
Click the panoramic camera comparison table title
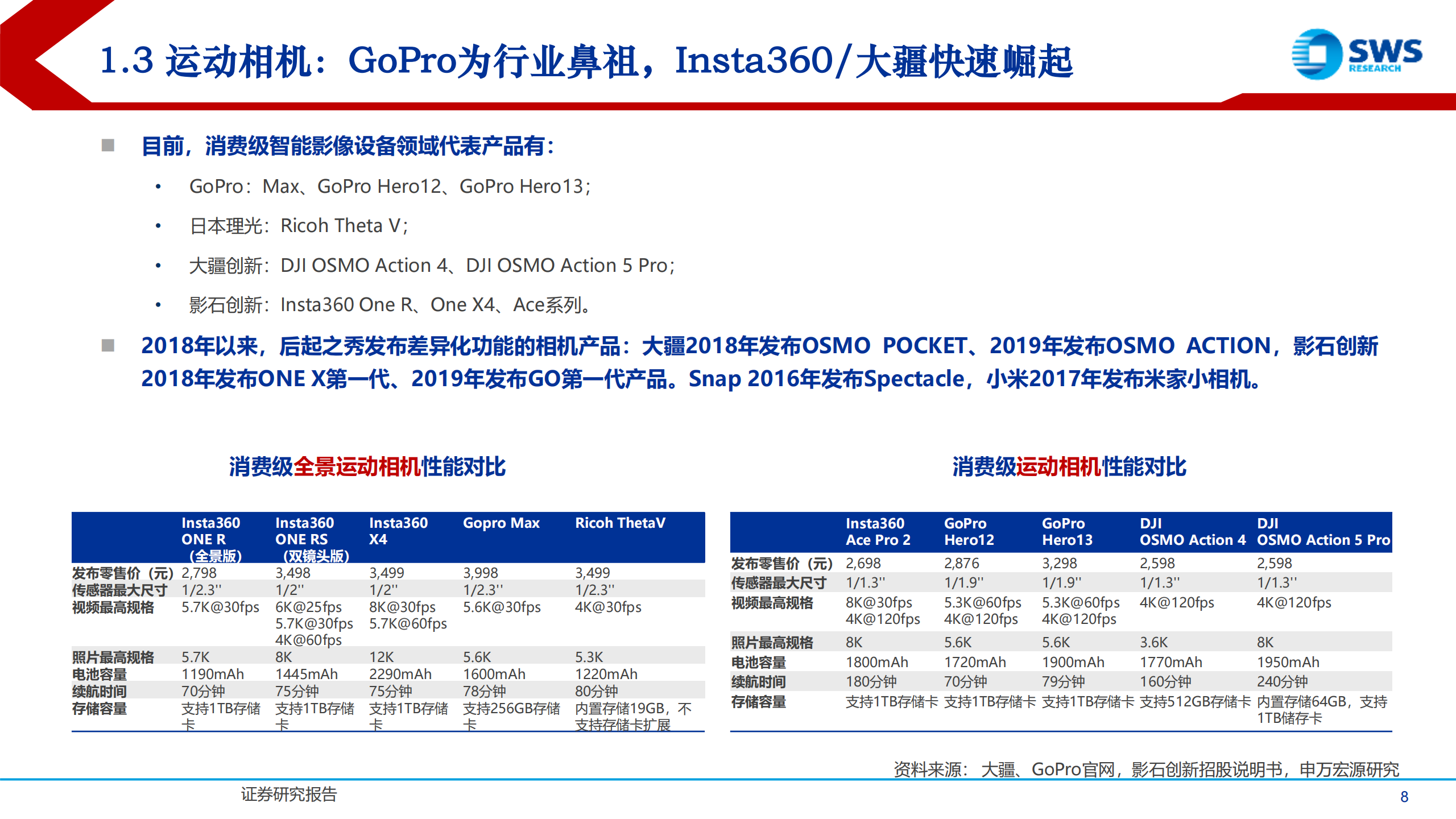pos(367,466)
